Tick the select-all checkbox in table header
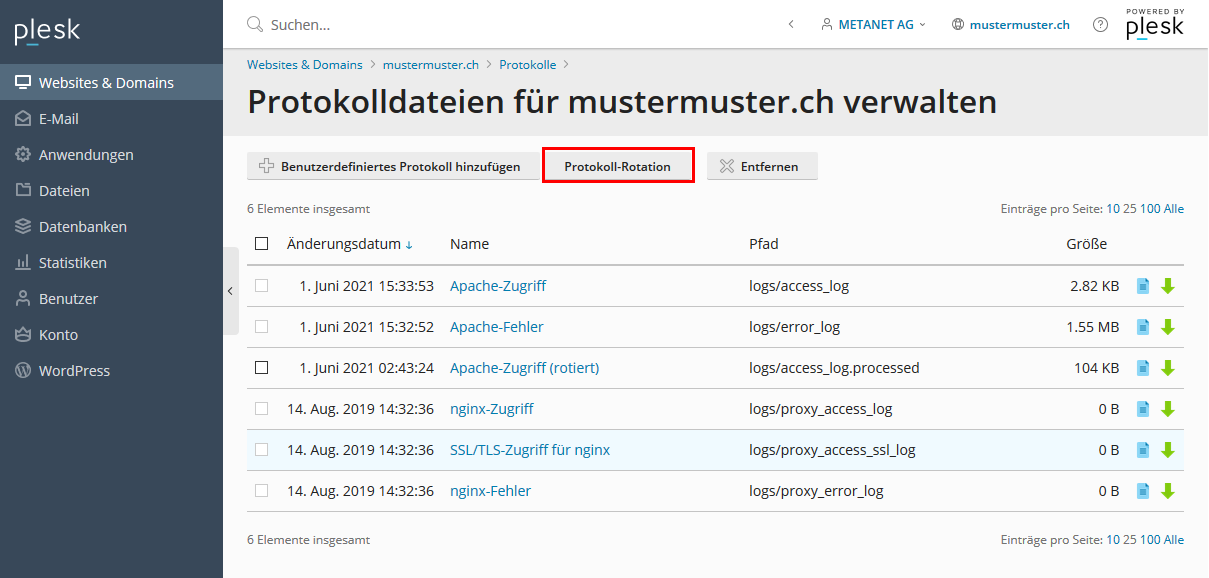 [x=262, y=244]
